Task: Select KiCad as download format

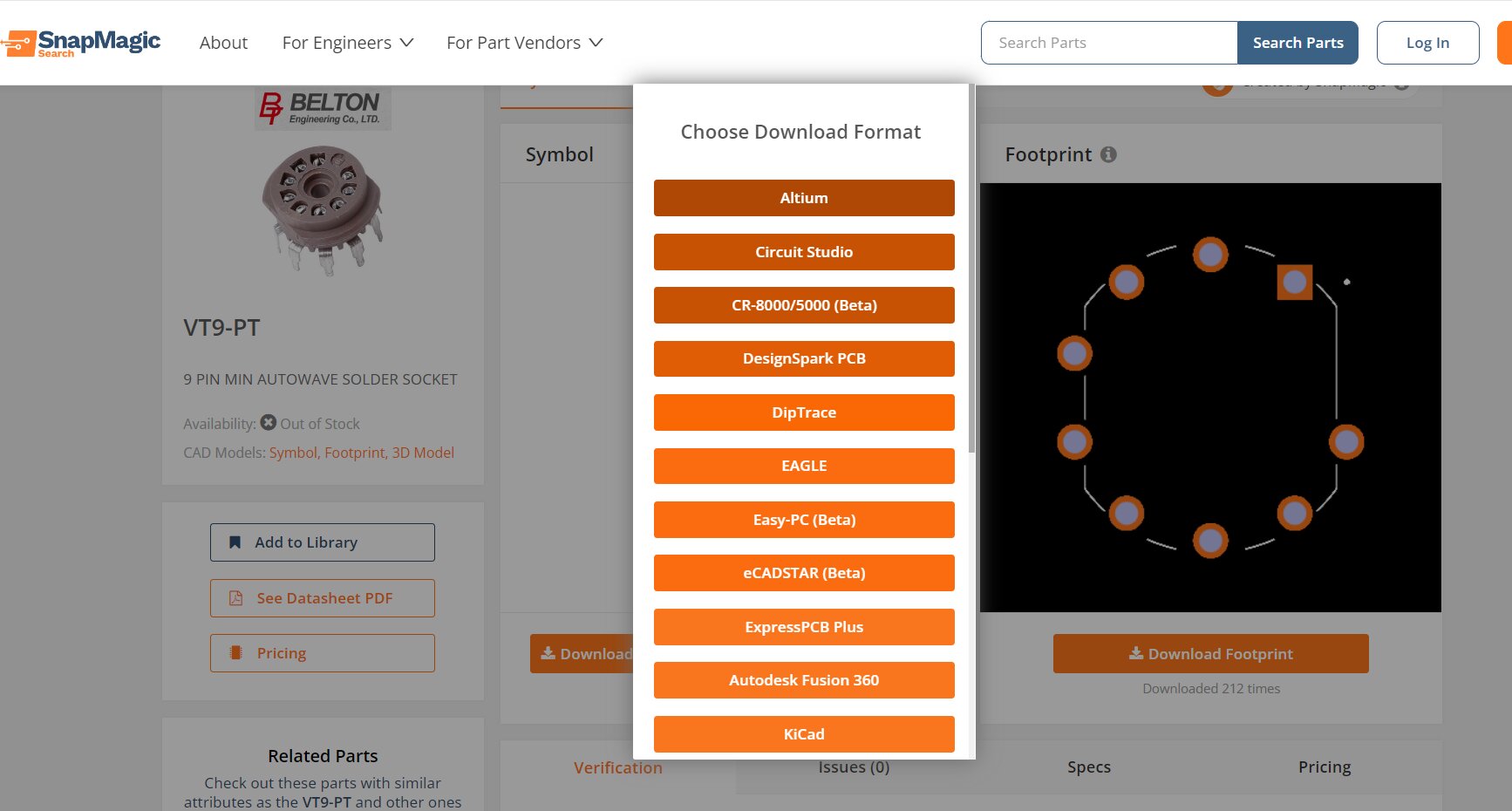Action: [x=803, y=734]
